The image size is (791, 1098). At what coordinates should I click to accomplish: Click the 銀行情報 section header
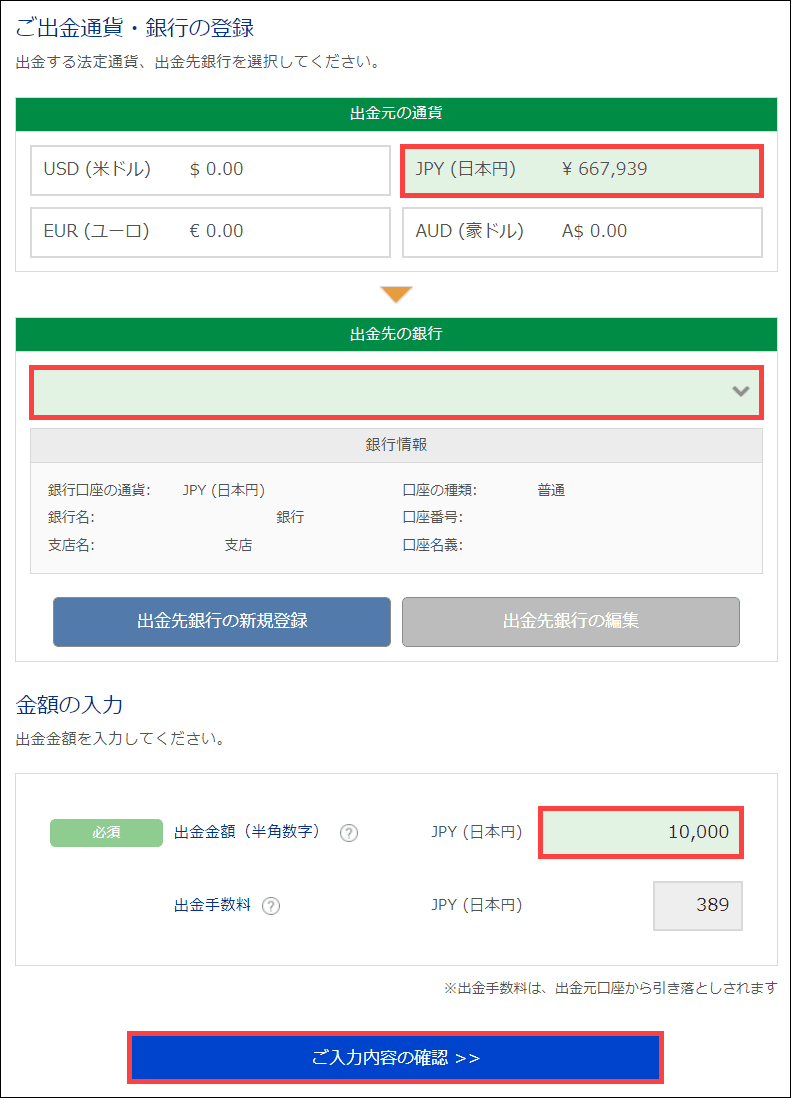[396, 444]
